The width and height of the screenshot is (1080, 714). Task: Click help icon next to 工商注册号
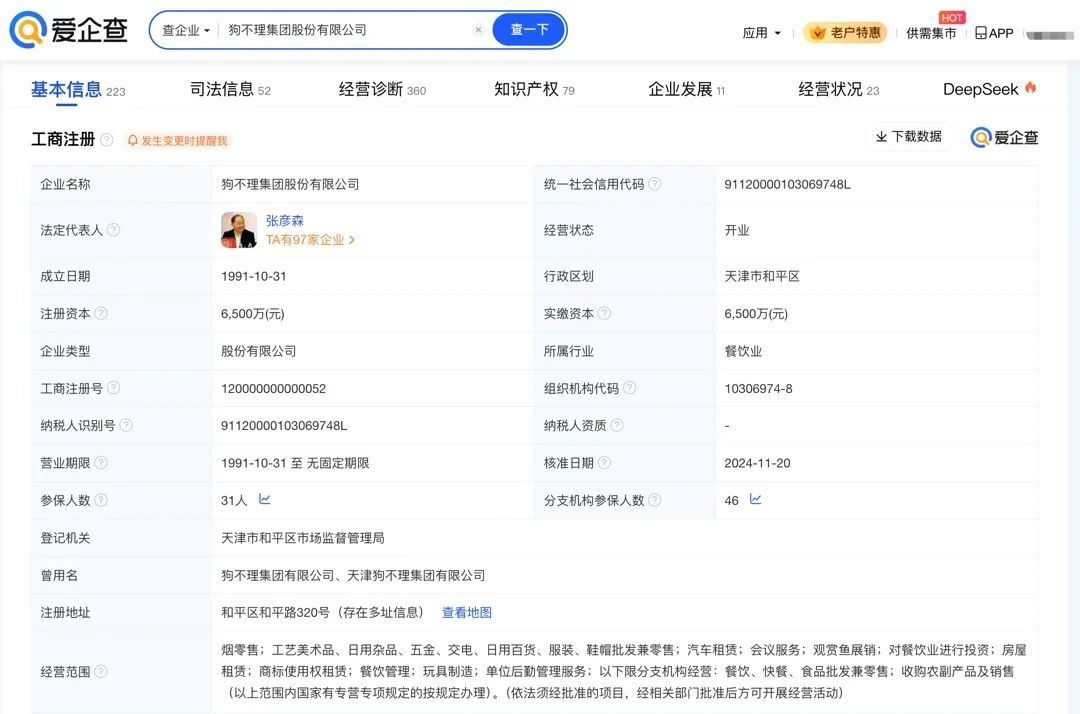(x=114, y=388)
